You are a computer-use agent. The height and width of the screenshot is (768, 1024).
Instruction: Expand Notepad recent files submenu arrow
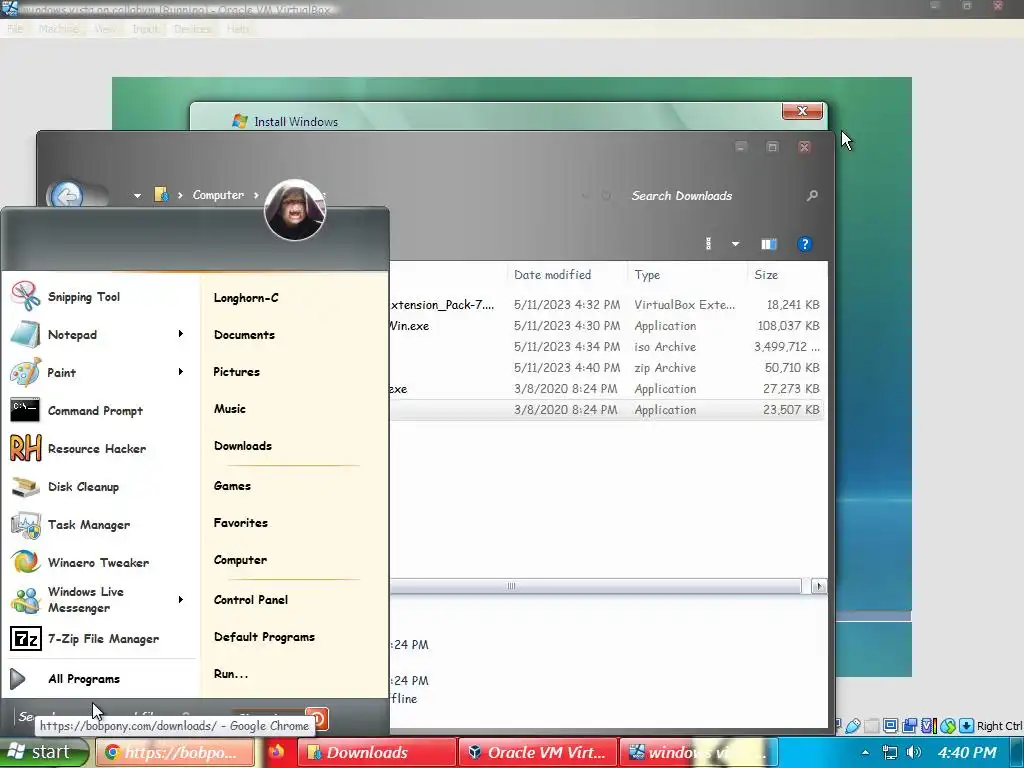coord(181,334)
